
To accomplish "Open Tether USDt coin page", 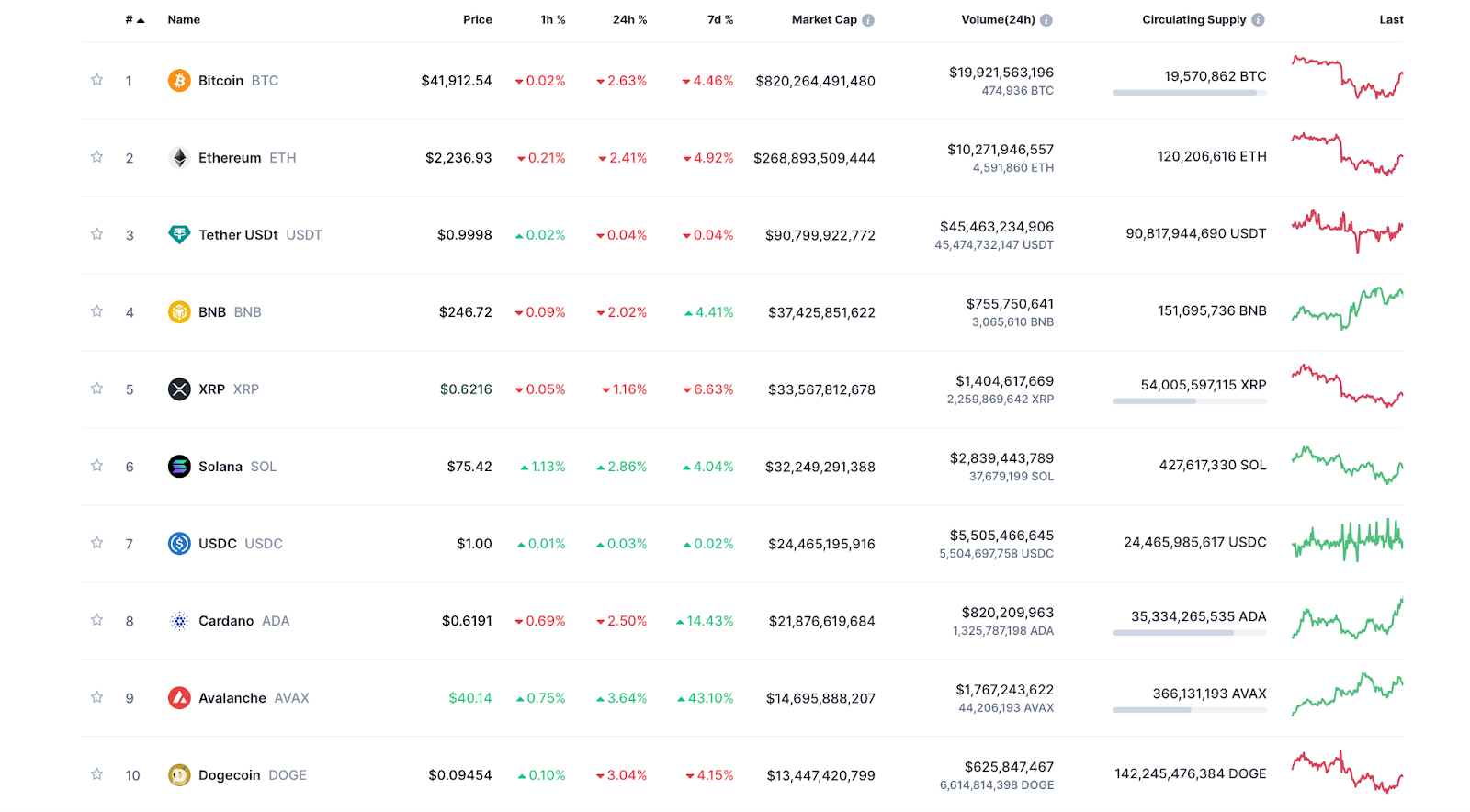I will (x=260, y=235).
